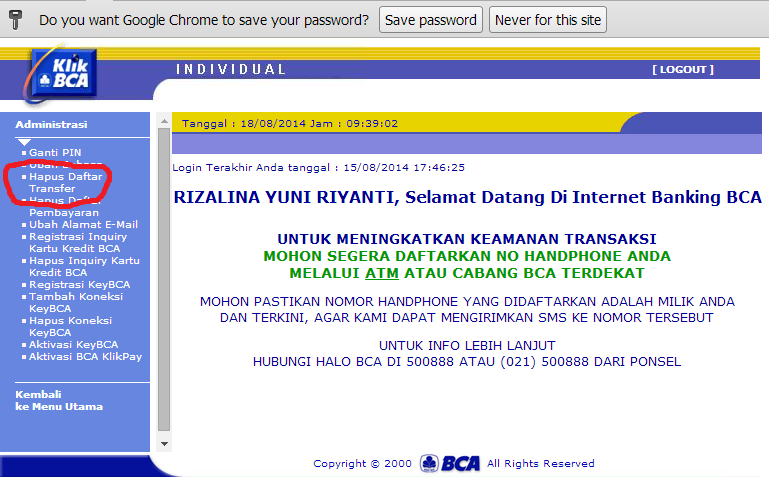
Task: Click the RIZALINA YUNI RIYANTI welcome text
Action: point(467,197)
